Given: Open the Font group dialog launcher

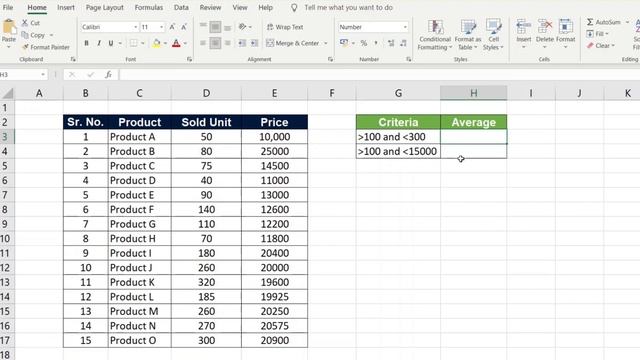Looking at the screenshot, I should [x=189, y=59].
